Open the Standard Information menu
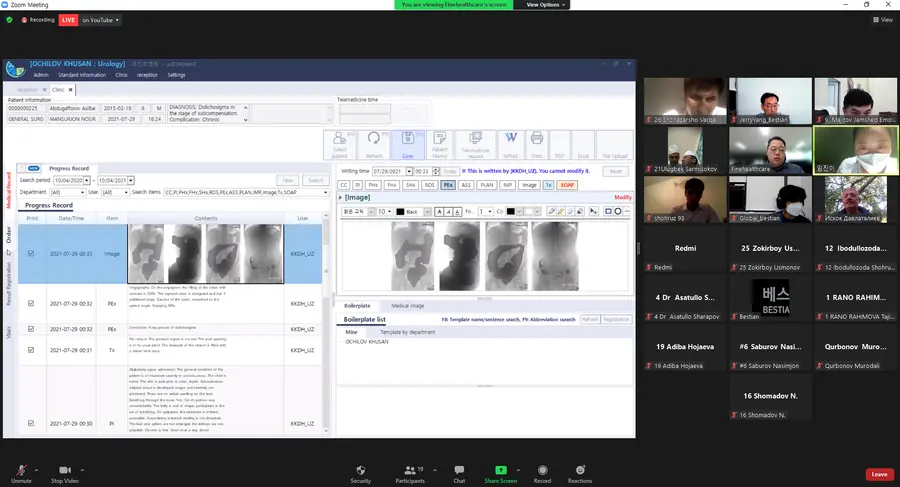Viewport: 900px width, 487px height. click(x=82, y=74)
